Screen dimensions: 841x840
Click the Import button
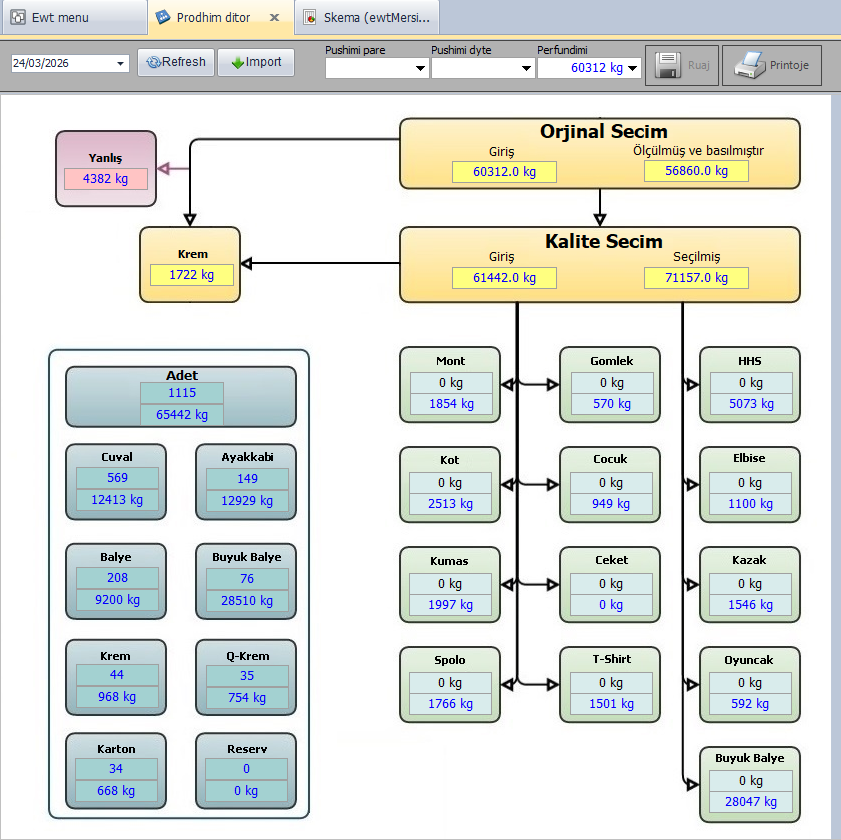255,62
